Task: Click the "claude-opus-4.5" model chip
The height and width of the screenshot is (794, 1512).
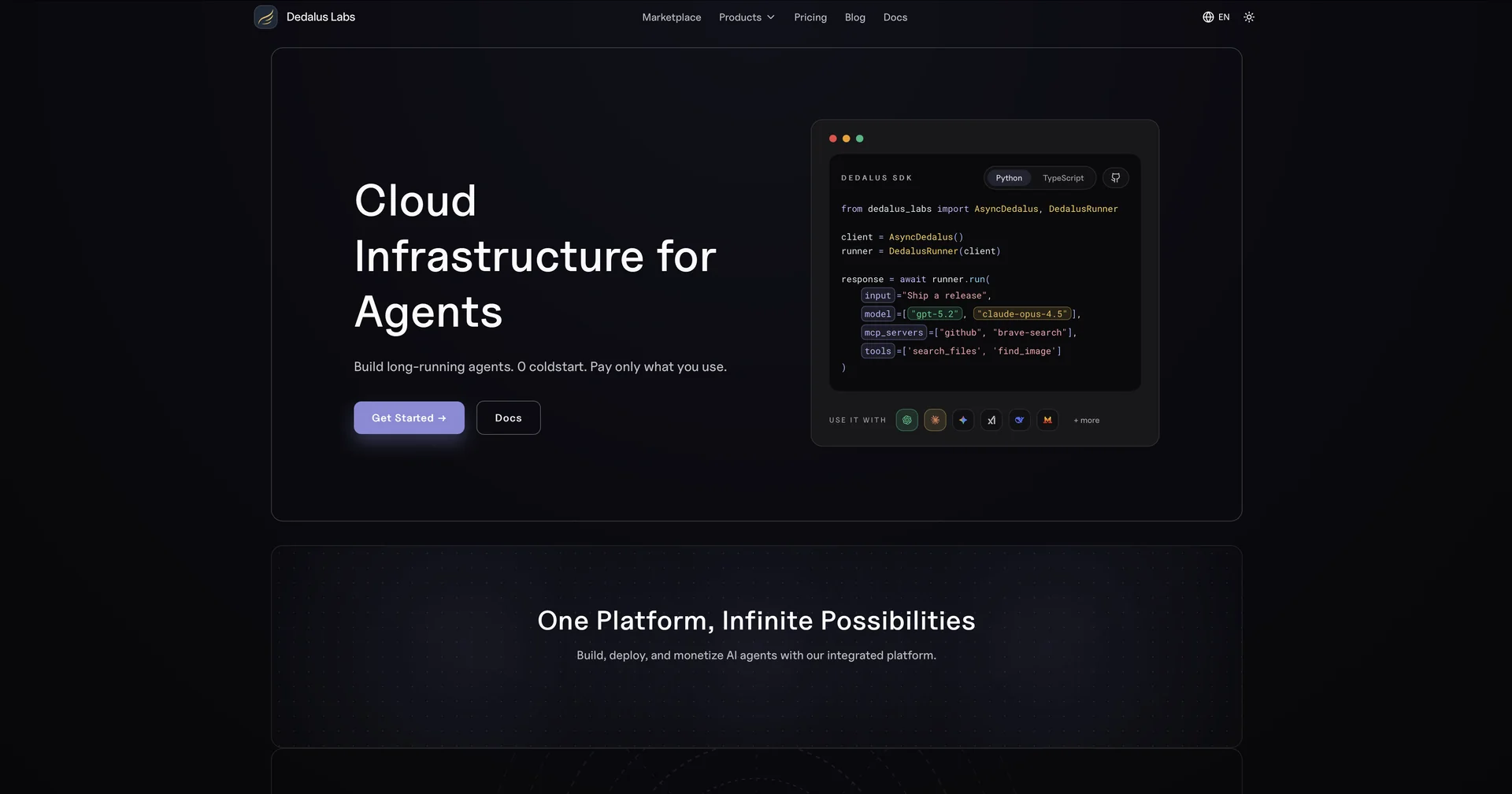Action: tap(1021, 314)
